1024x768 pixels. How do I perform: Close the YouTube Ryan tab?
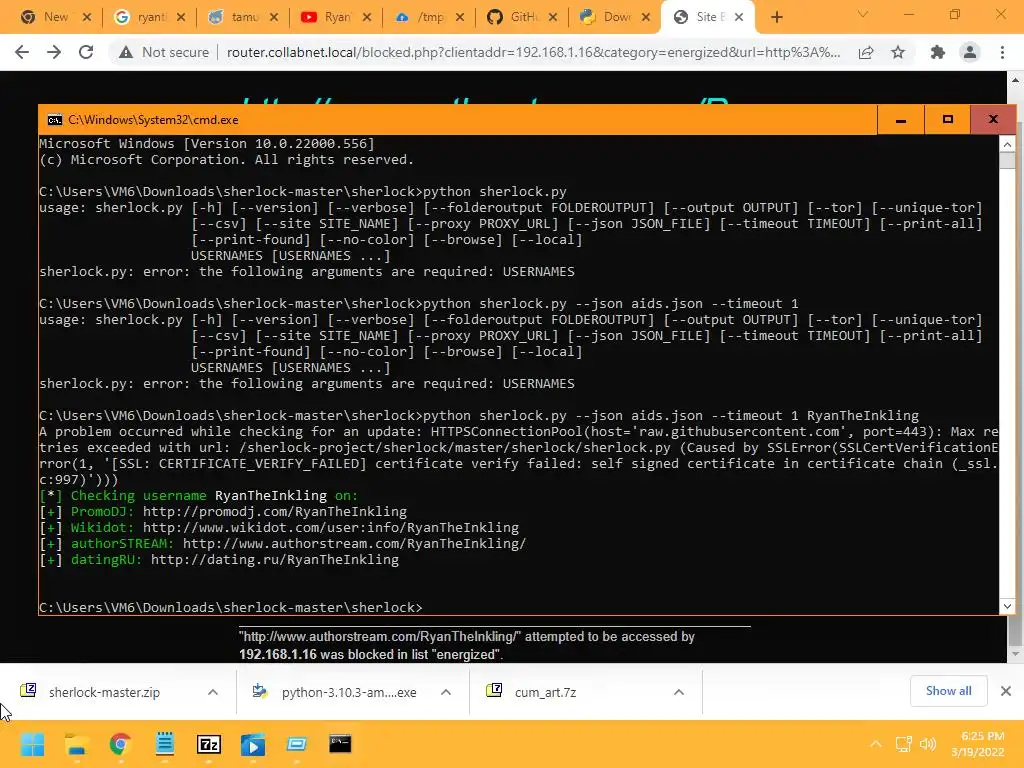tap(367, 18)
